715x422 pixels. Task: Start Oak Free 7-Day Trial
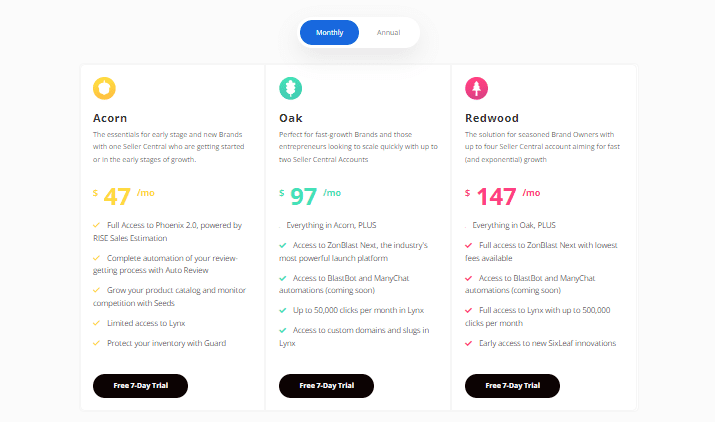pyautogui.click(x=326, y=386)
